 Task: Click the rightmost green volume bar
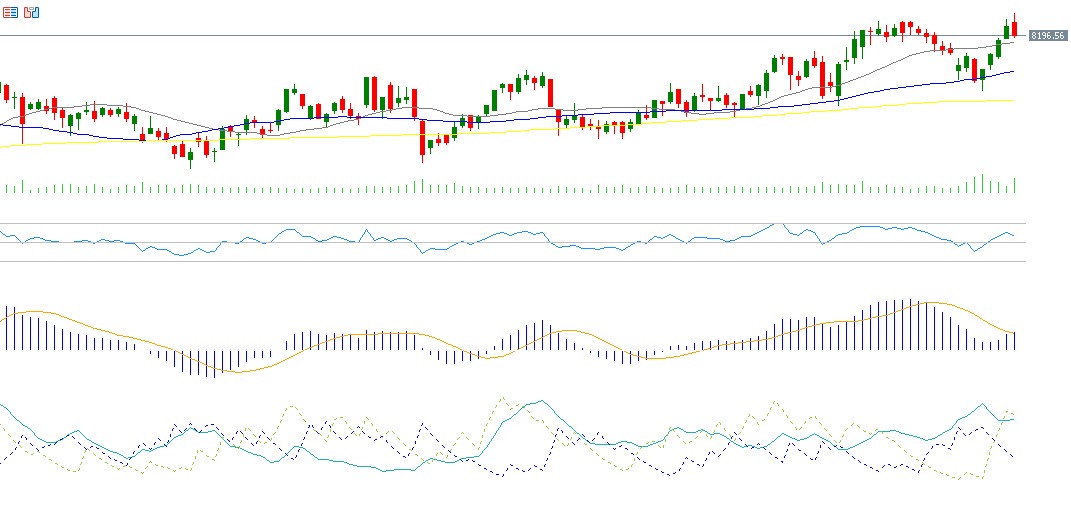point(1014,185)
